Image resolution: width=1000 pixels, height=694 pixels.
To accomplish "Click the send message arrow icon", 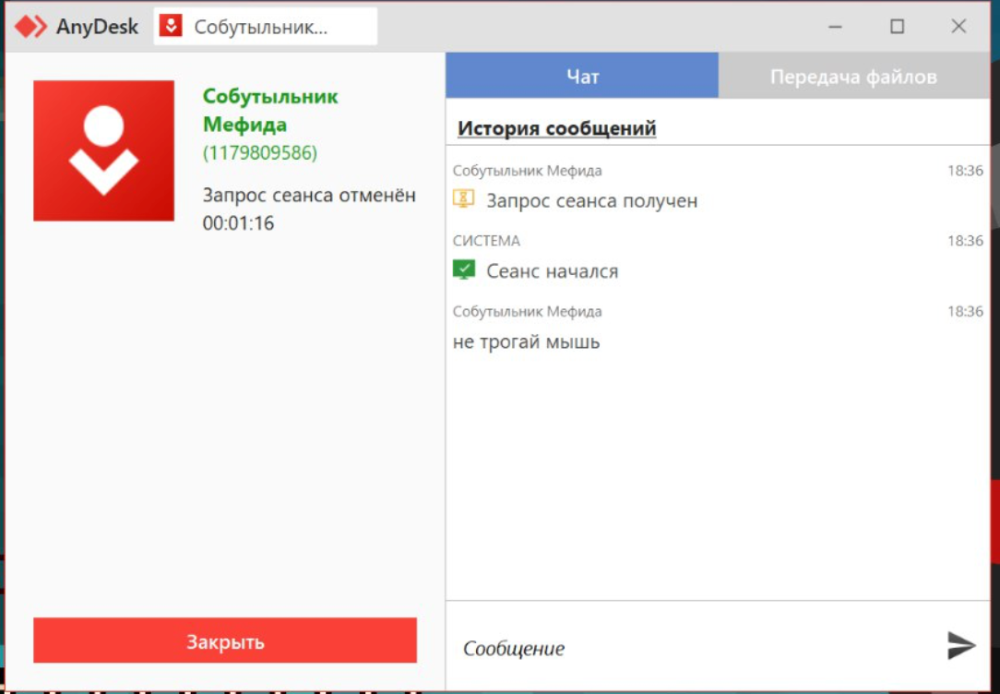I will [x=961, y=646].
